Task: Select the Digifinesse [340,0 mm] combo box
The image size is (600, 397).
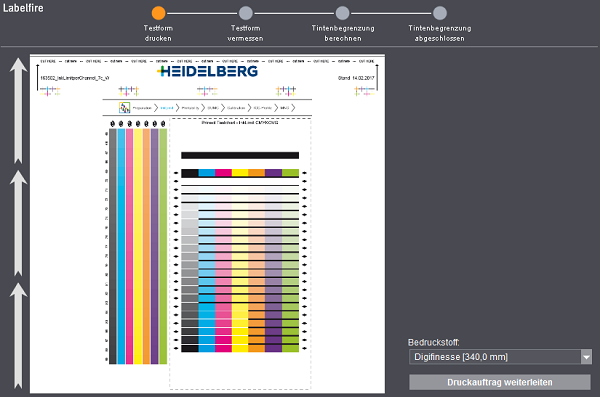Action: coord(500,357)
